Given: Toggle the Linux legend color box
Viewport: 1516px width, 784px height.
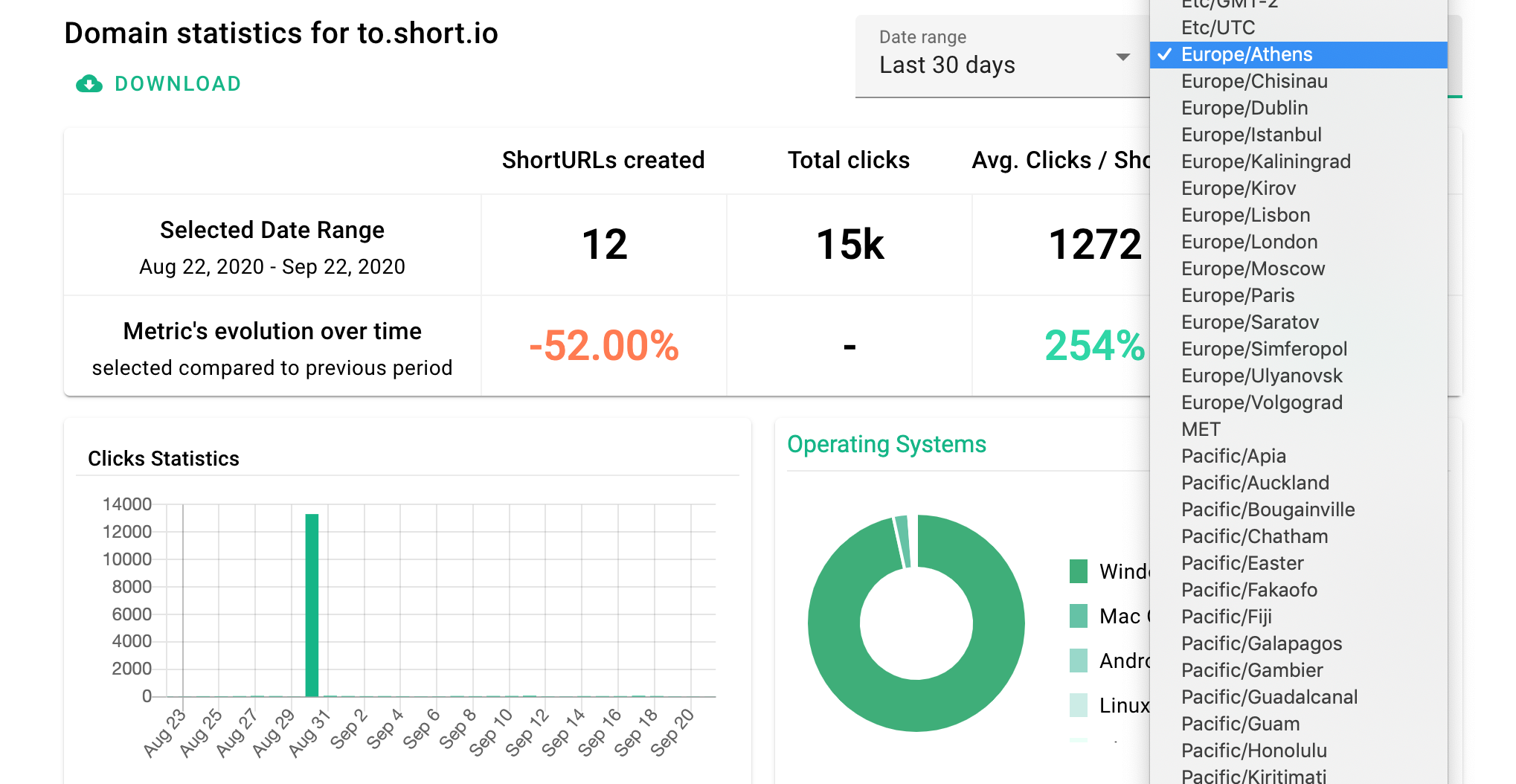Looking at the screenshot, I should [1078, 705].
